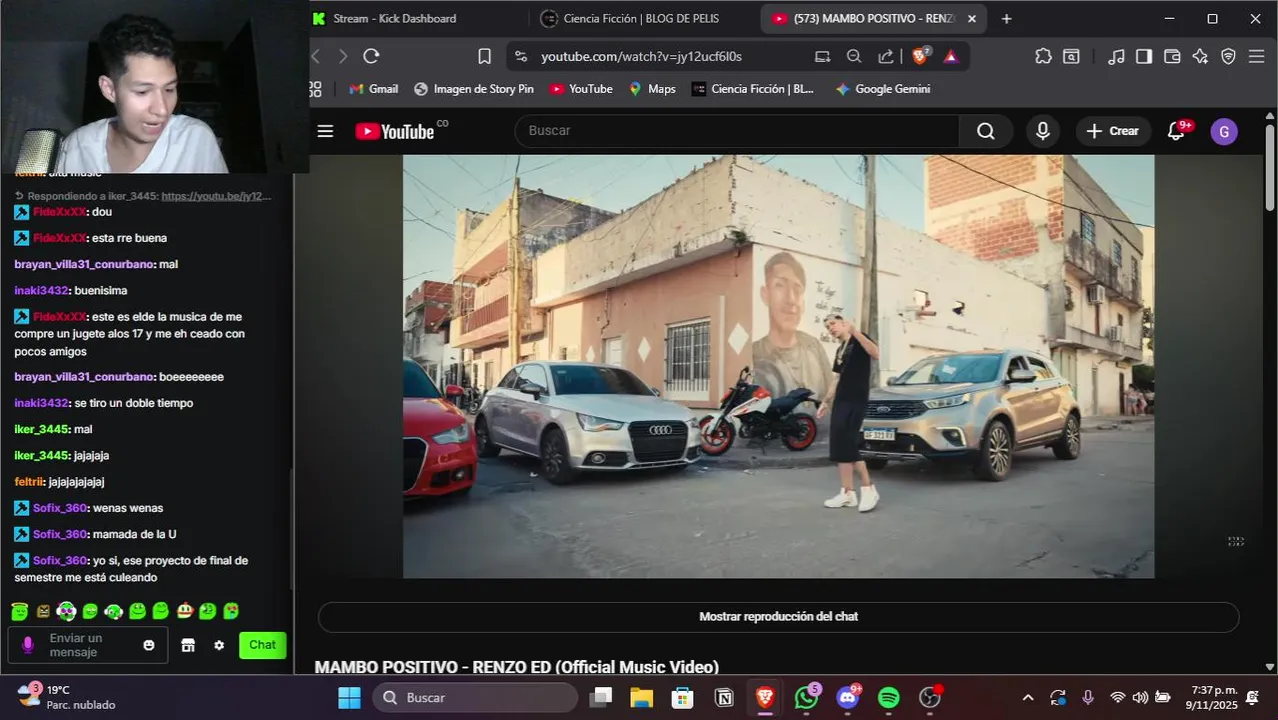Screen dimensions: 1278x720
Task: Switch to Ciencia Ficción BLOG DE PELIS tab
Action: pyautogui.click(x=640, y=18)
